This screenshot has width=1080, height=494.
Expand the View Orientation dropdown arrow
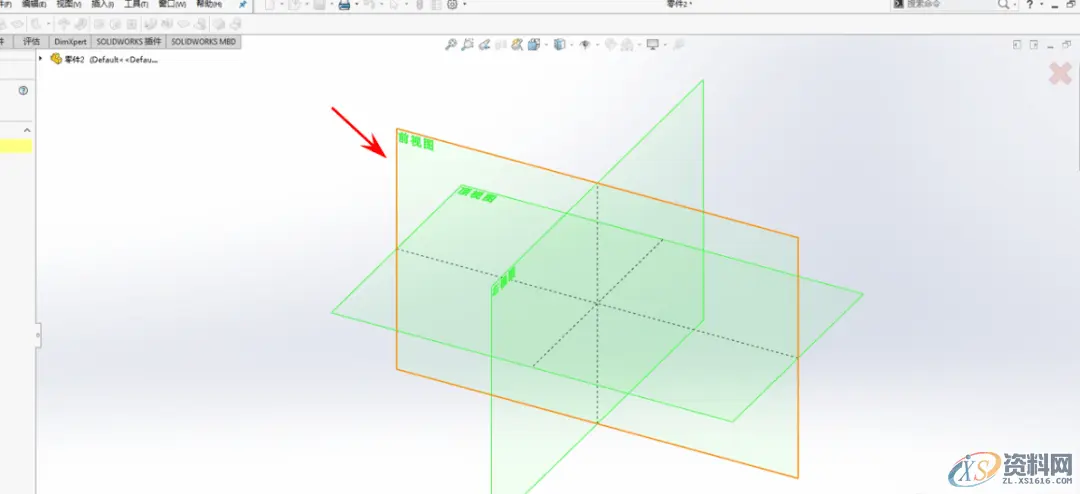coord(546,45)
